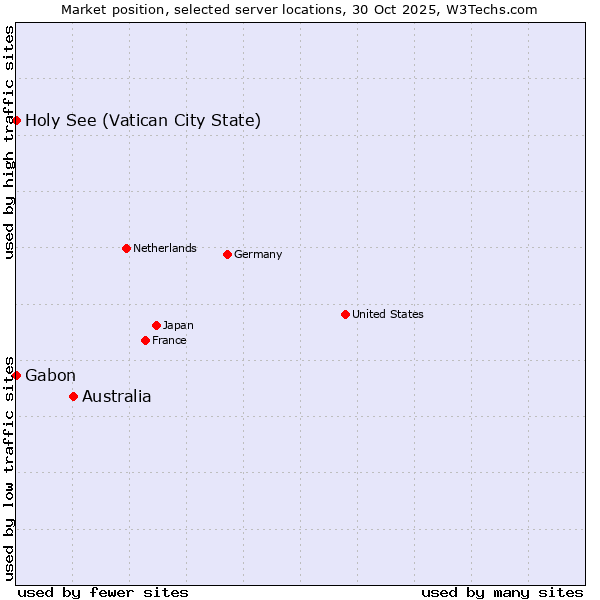Click the Japan text label
The image size is (600, 600).
(178, 325)
